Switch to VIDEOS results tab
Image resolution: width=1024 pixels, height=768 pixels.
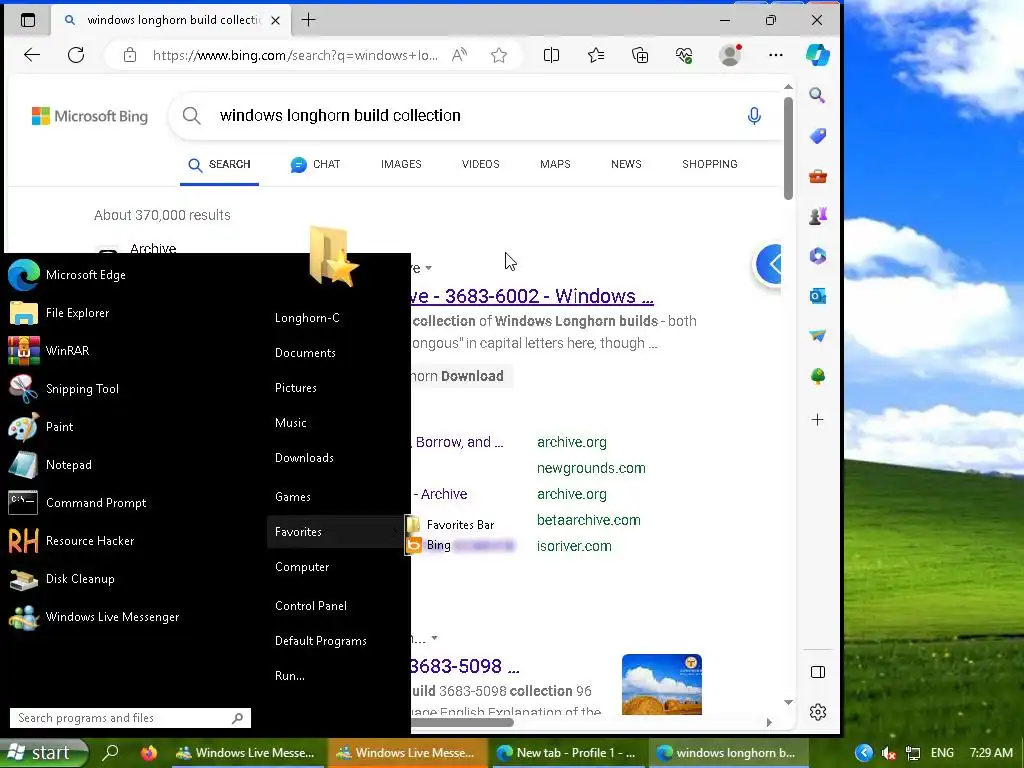click(x=481, y=165)
